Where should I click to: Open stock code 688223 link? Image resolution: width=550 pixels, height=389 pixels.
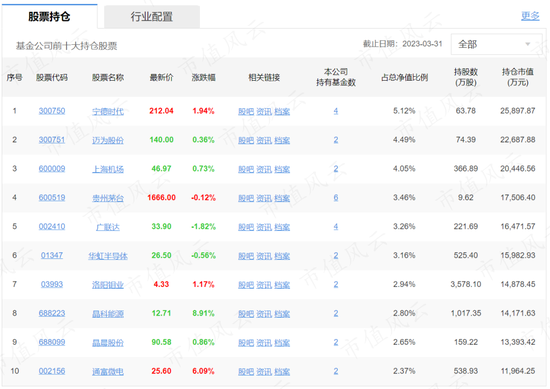[52, 313]
